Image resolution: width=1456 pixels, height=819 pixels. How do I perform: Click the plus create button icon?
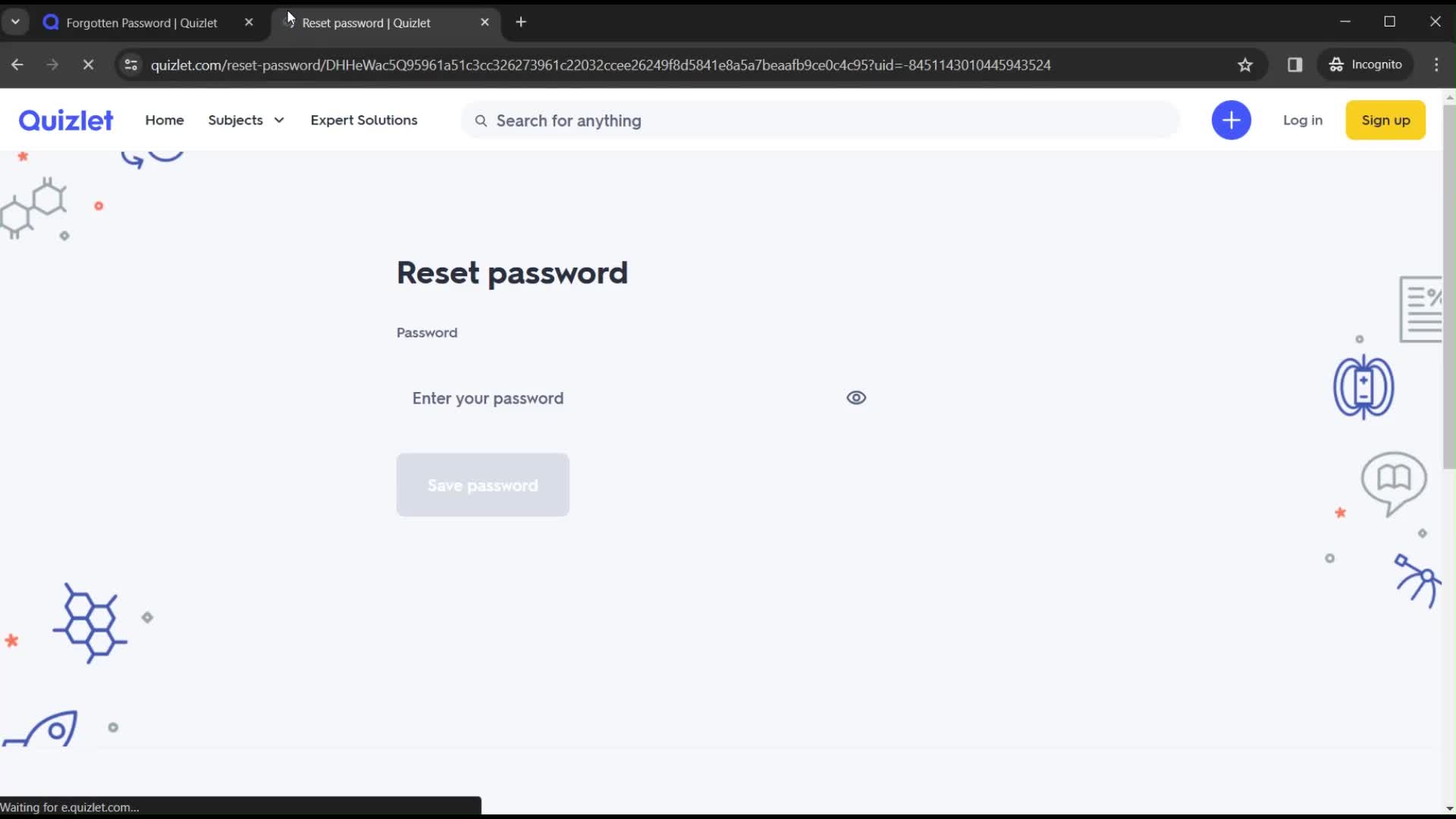point(1232,119)
